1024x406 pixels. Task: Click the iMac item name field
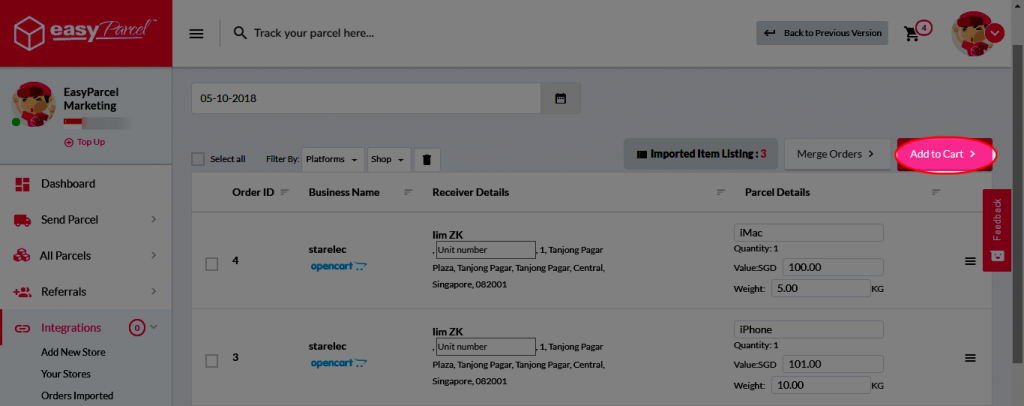click(x=808, y=233)
